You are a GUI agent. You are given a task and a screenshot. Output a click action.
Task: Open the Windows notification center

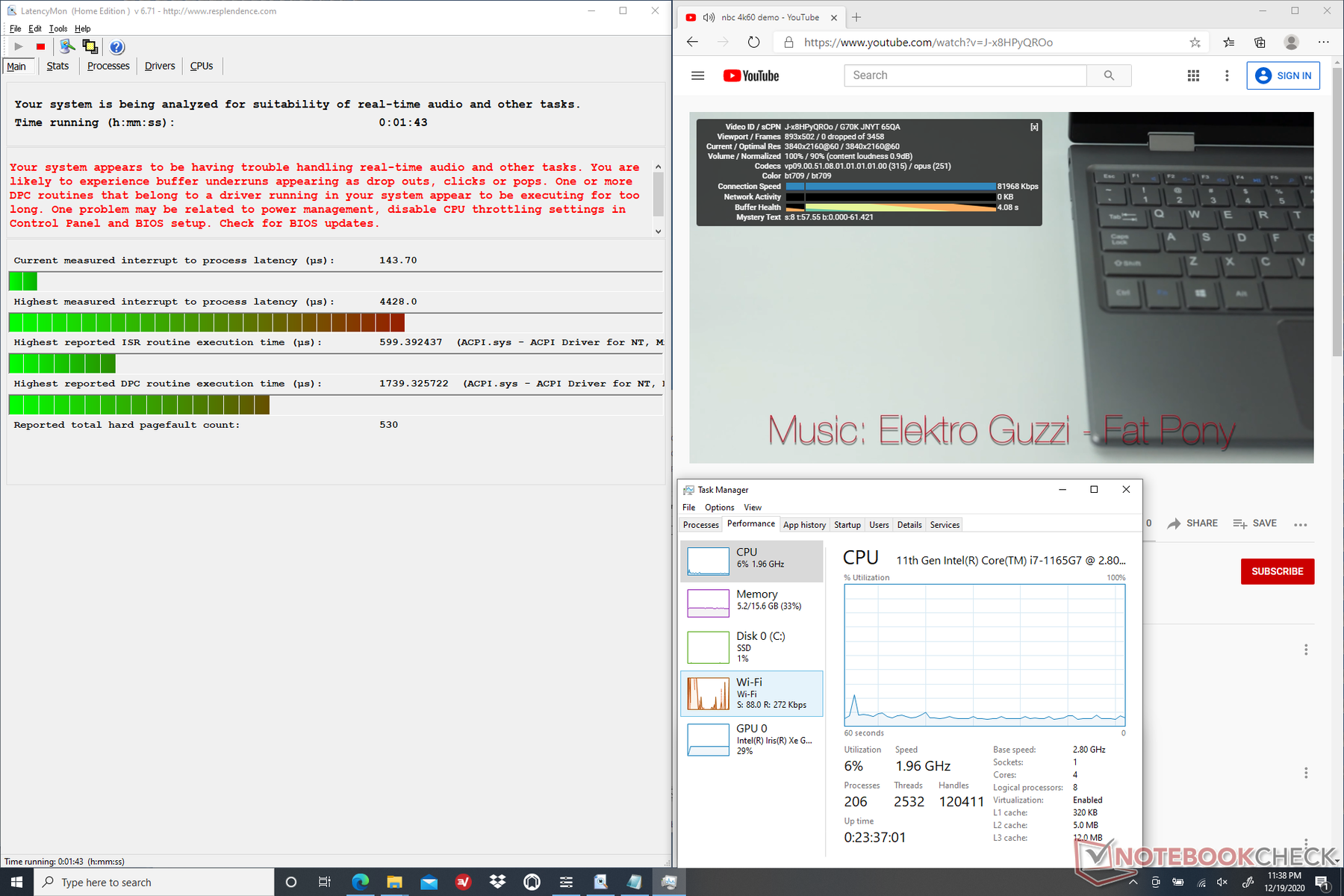tap(1322, 882)
